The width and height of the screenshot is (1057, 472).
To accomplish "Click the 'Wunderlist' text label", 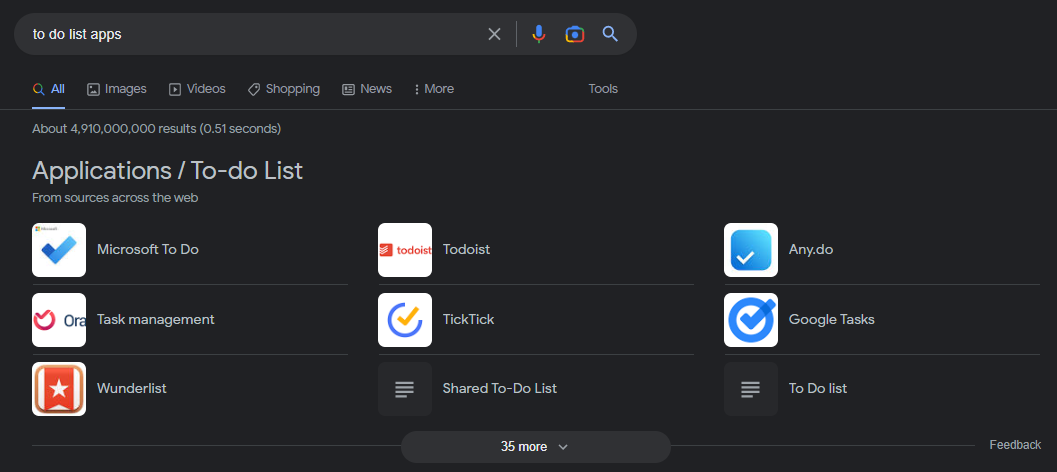I will [131, 388].
